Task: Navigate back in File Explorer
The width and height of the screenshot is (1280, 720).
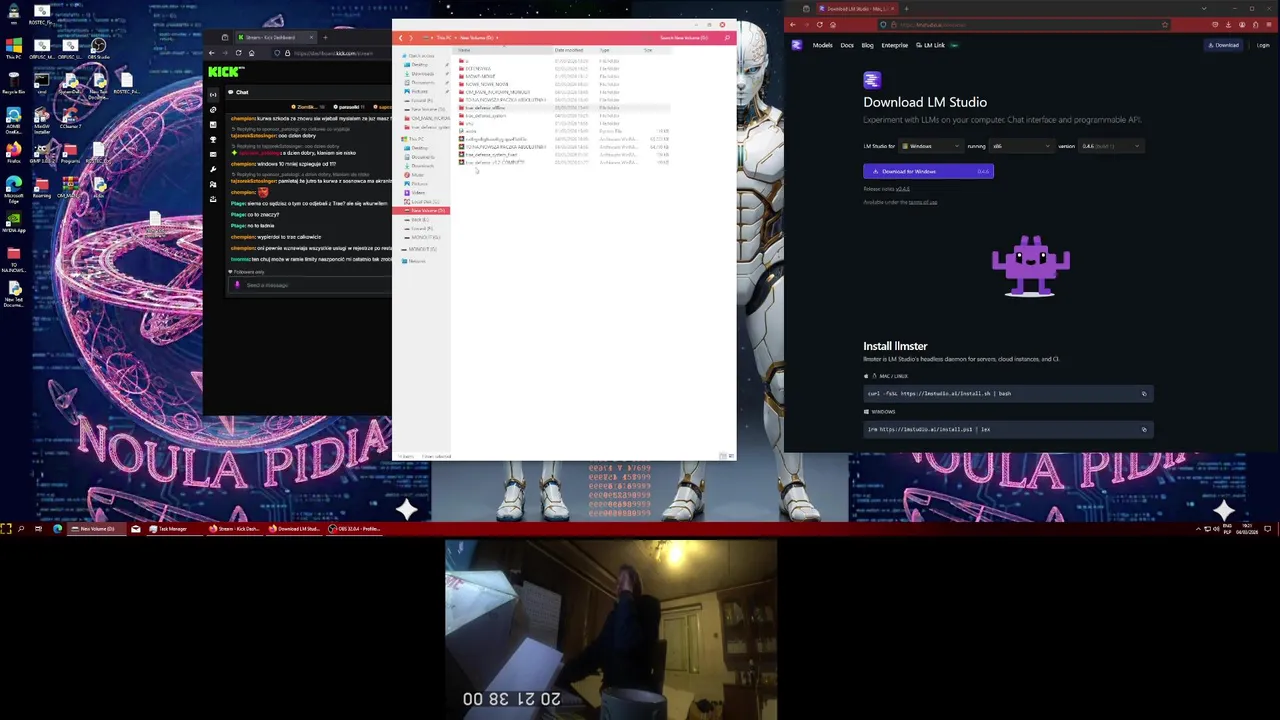Action: (400, 38)
